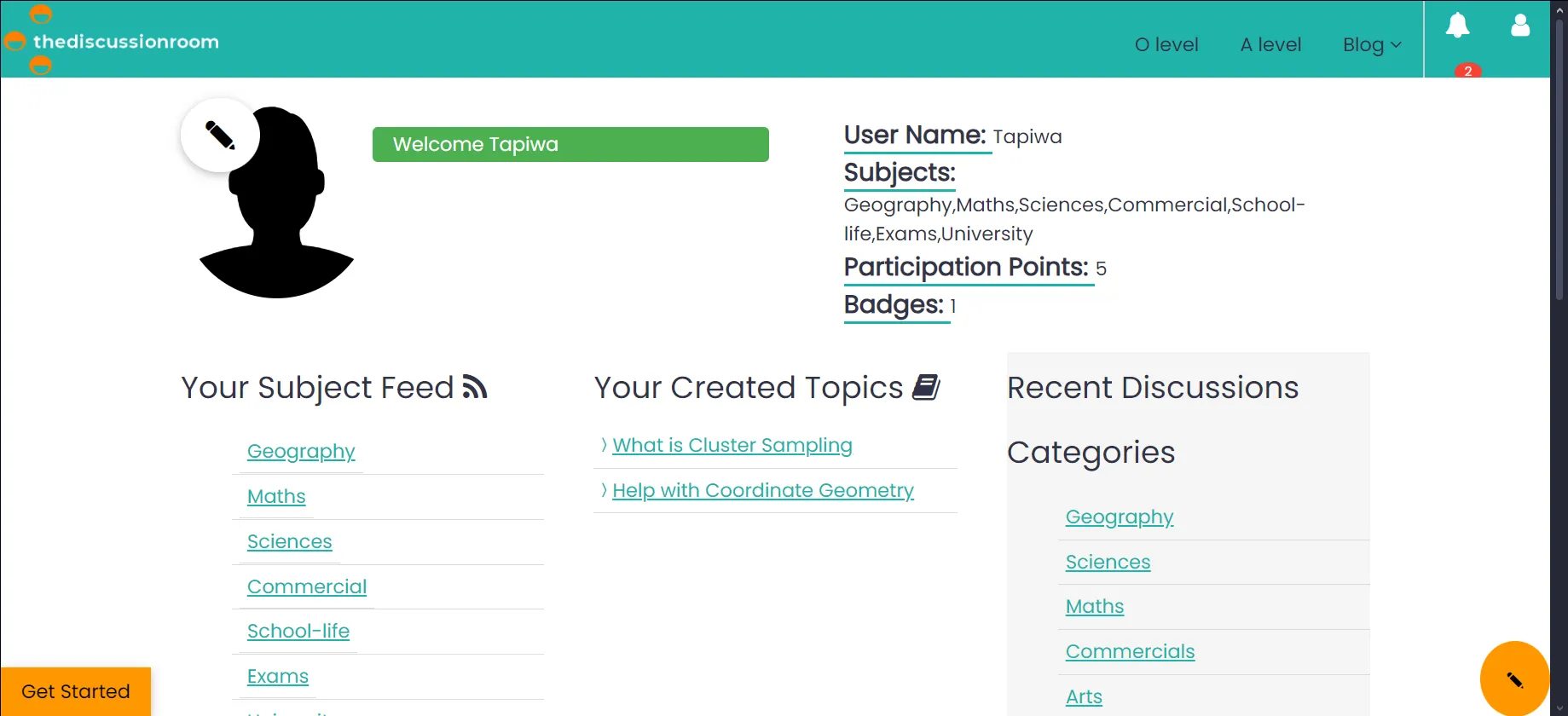Click the edit profile picture pencil icon

point(220,136)
